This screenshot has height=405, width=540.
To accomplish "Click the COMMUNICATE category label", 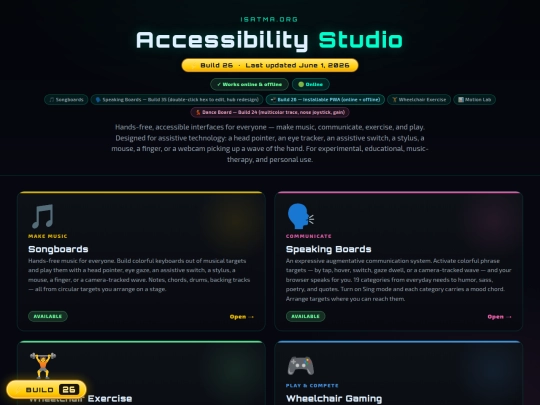I will pos(309,236).
